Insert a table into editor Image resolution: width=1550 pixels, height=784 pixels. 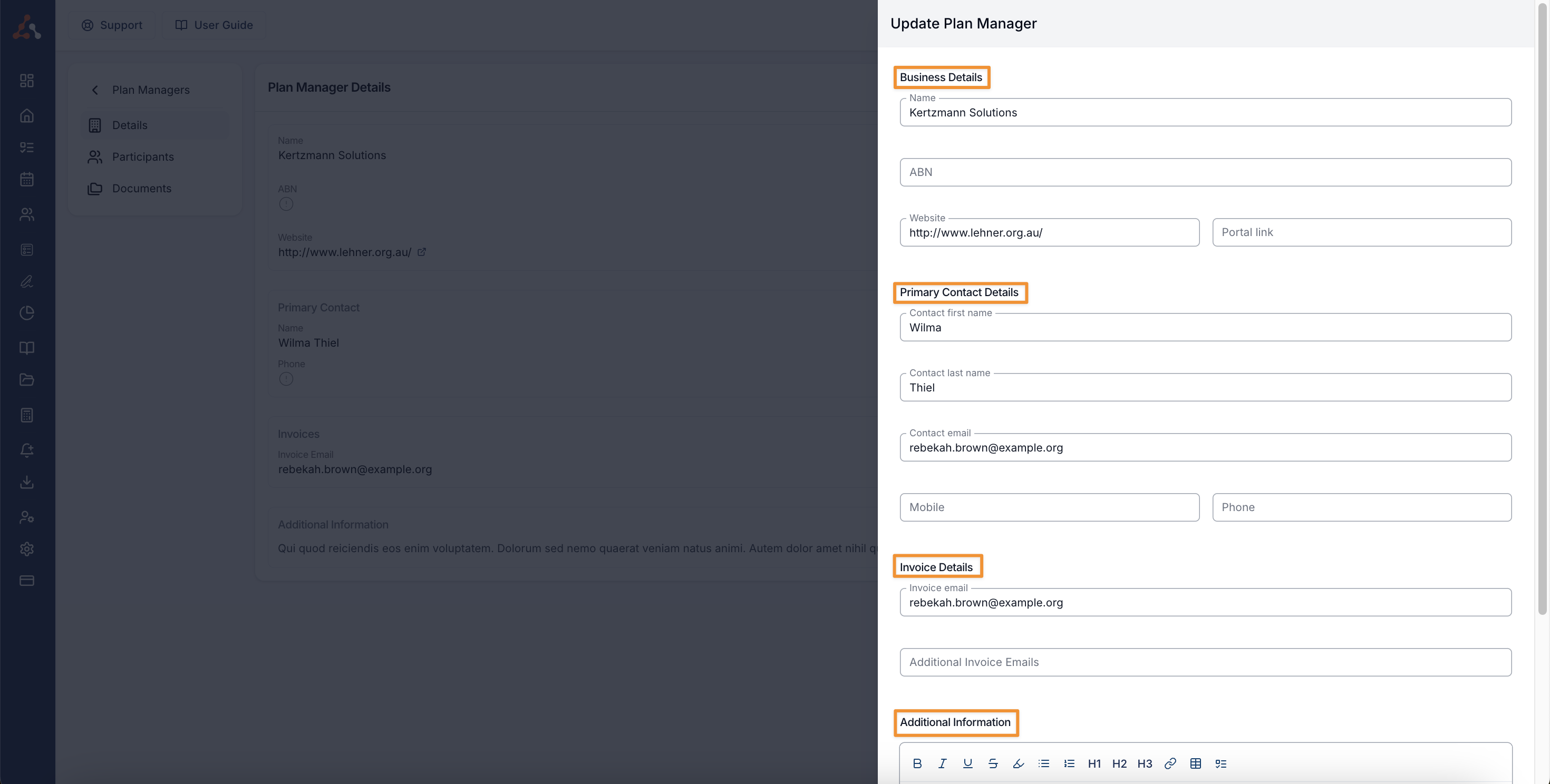coord(1195,763)
